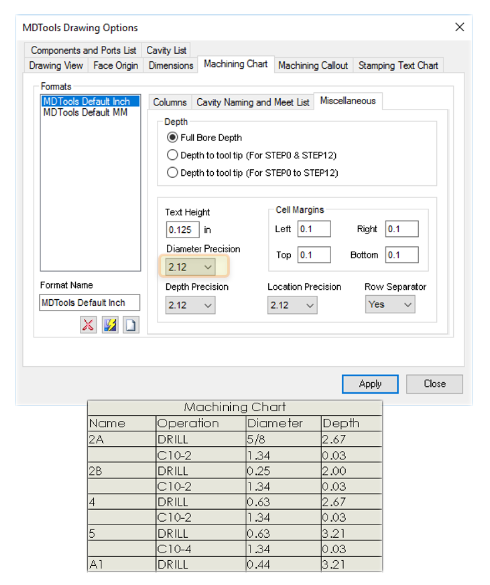The width and height of the screenshot is (490, 585).
Task: Select the Machining Chart tab
Action: [236, 64]
